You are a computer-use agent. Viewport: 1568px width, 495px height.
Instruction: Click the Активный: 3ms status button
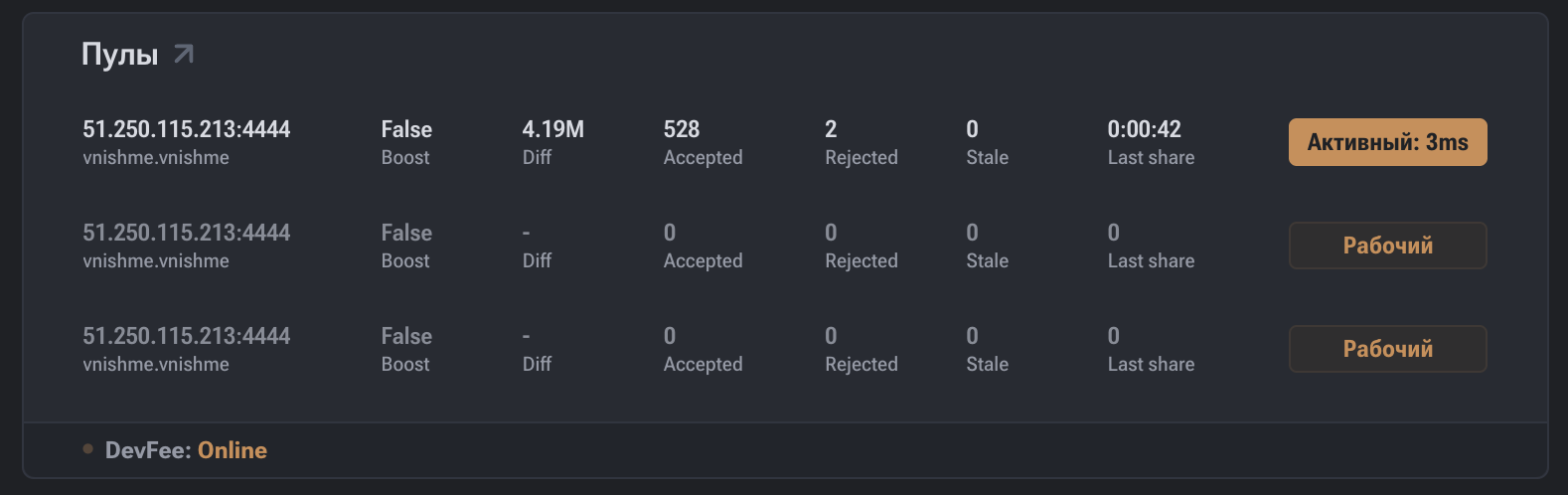point(1387,142)
